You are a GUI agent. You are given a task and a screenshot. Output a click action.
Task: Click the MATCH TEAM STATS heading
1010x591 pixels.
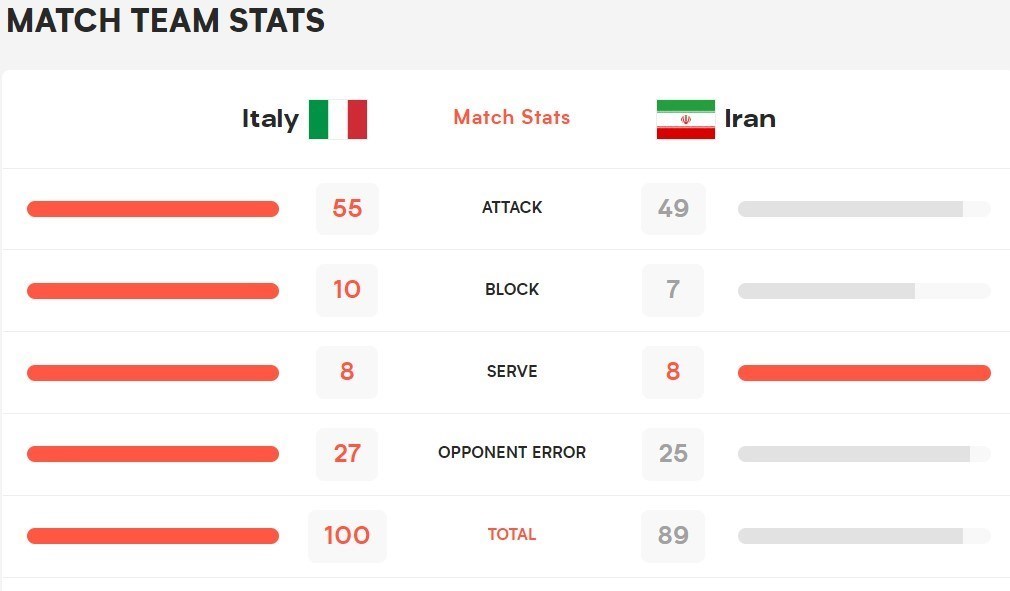tap(166, 21)
